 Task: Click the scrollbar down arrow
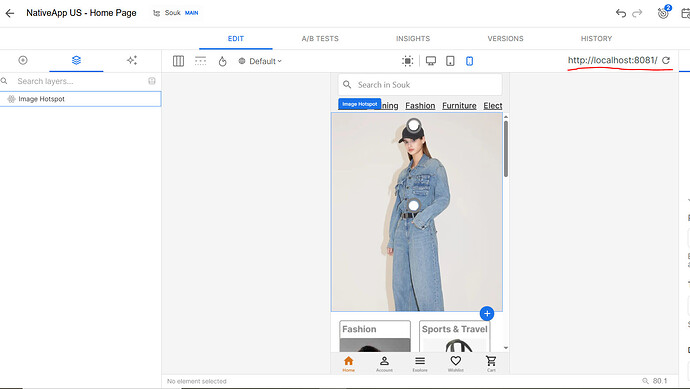506,348
